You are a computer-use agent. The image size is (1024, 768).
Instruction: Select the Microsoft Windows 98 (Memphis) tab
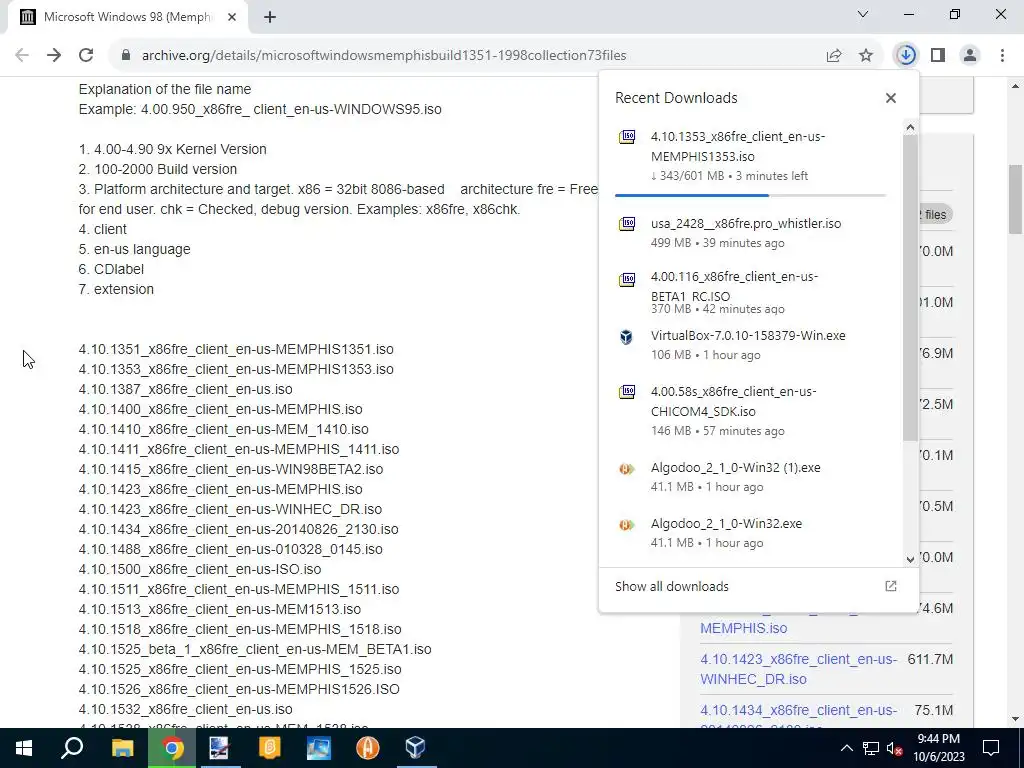click(x=127, y=17)
